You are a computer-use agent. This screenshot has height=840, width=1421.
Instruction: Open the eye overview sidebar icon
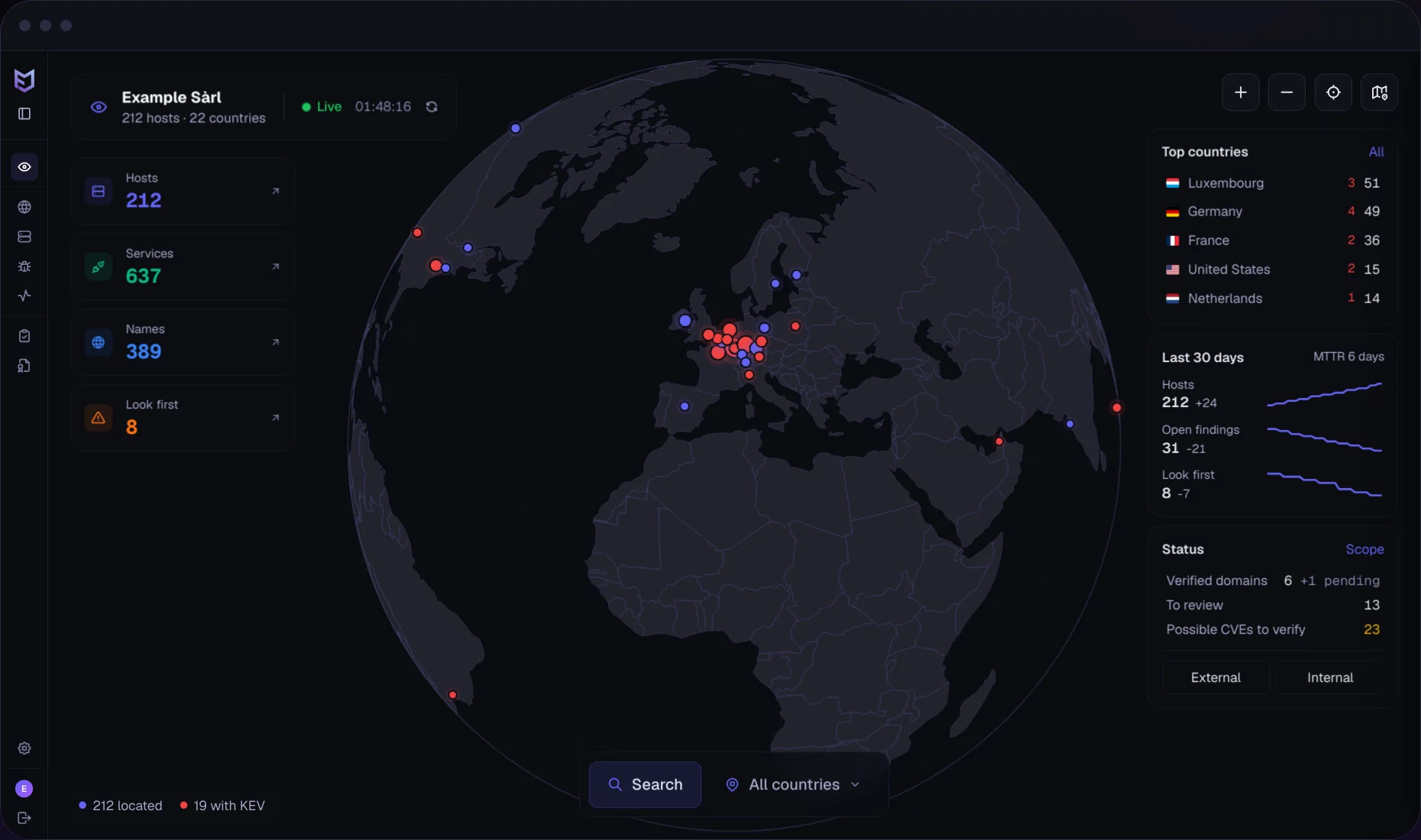24,166
